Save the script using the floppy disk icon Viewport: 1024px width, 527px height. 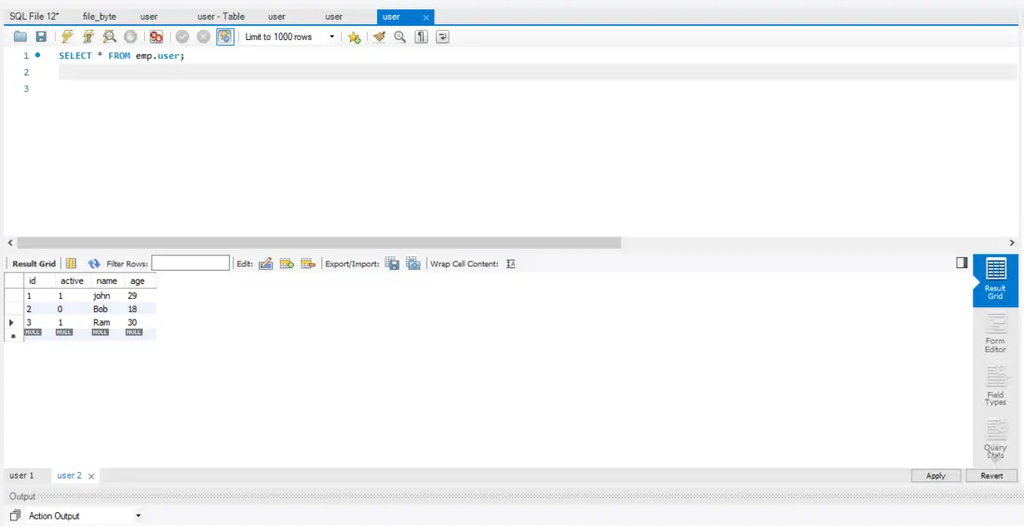pos(40,37)
